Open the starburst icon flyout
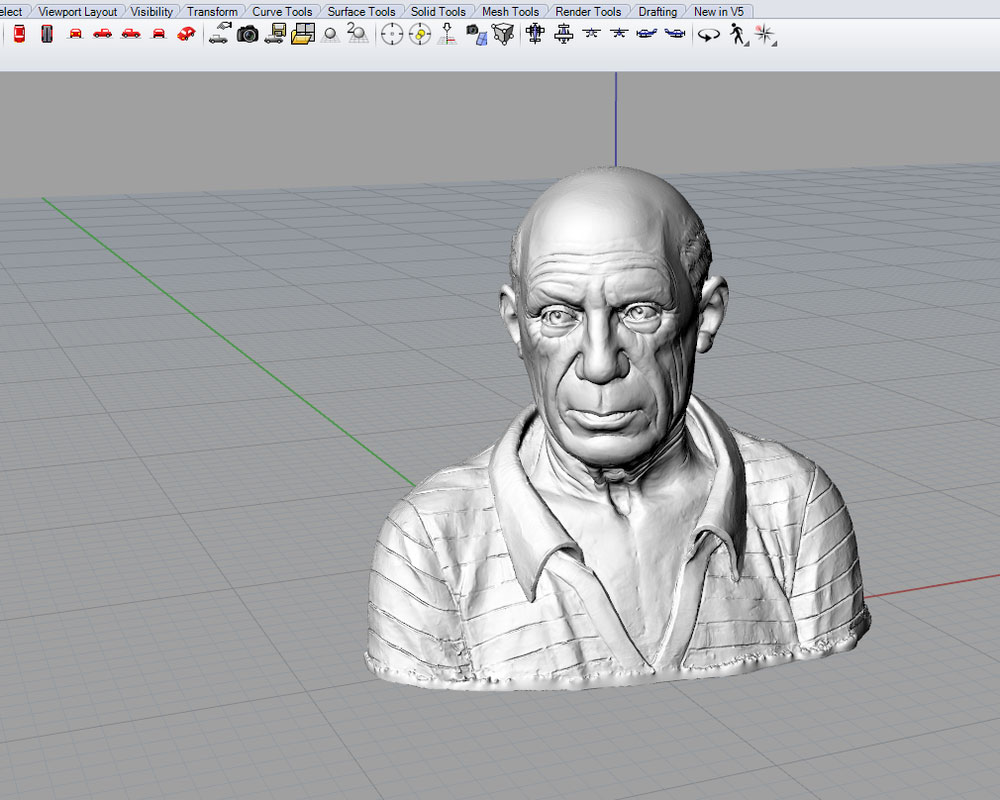The height and width of the screenshot is (800, 1000). tap(765, 34)
